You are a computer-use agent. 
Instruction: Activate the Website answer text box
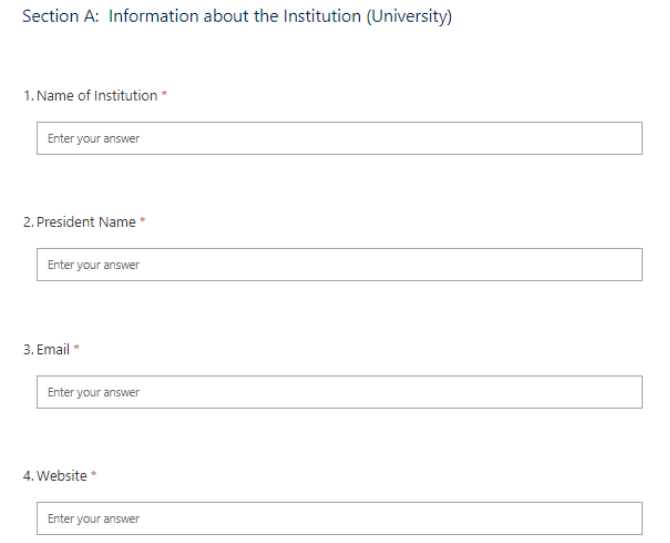[x=339, y=518]
